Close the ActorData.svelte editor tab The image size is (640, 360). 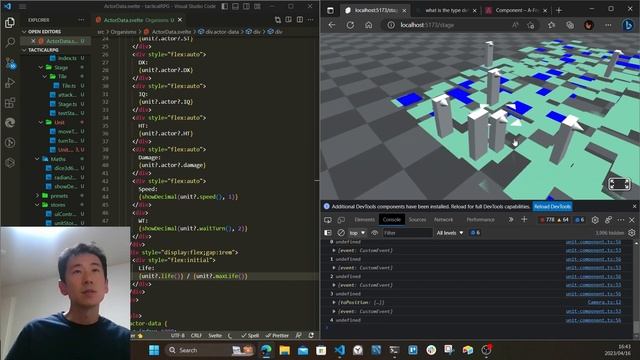[180, 20]
